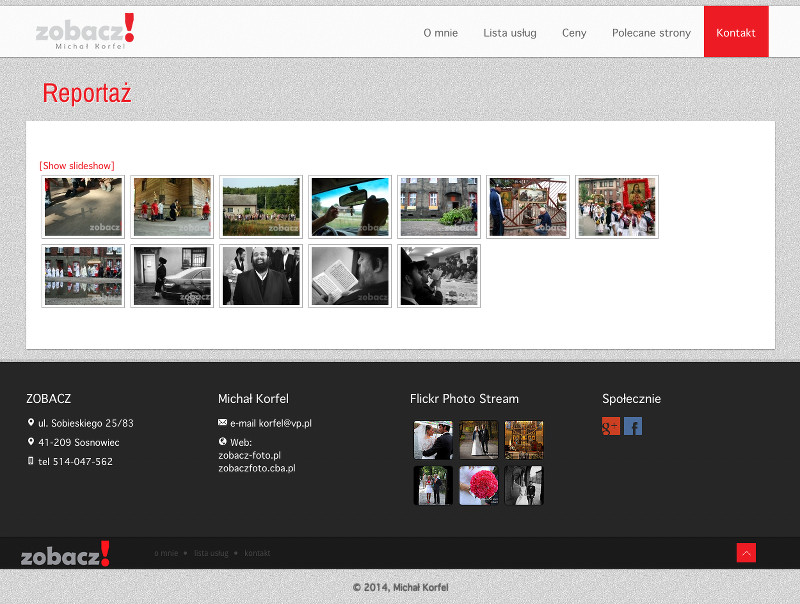The height and width of the screenshot is (604, 800).
Task: Click the zobacz! logo in footer
Action: [66, 554]
